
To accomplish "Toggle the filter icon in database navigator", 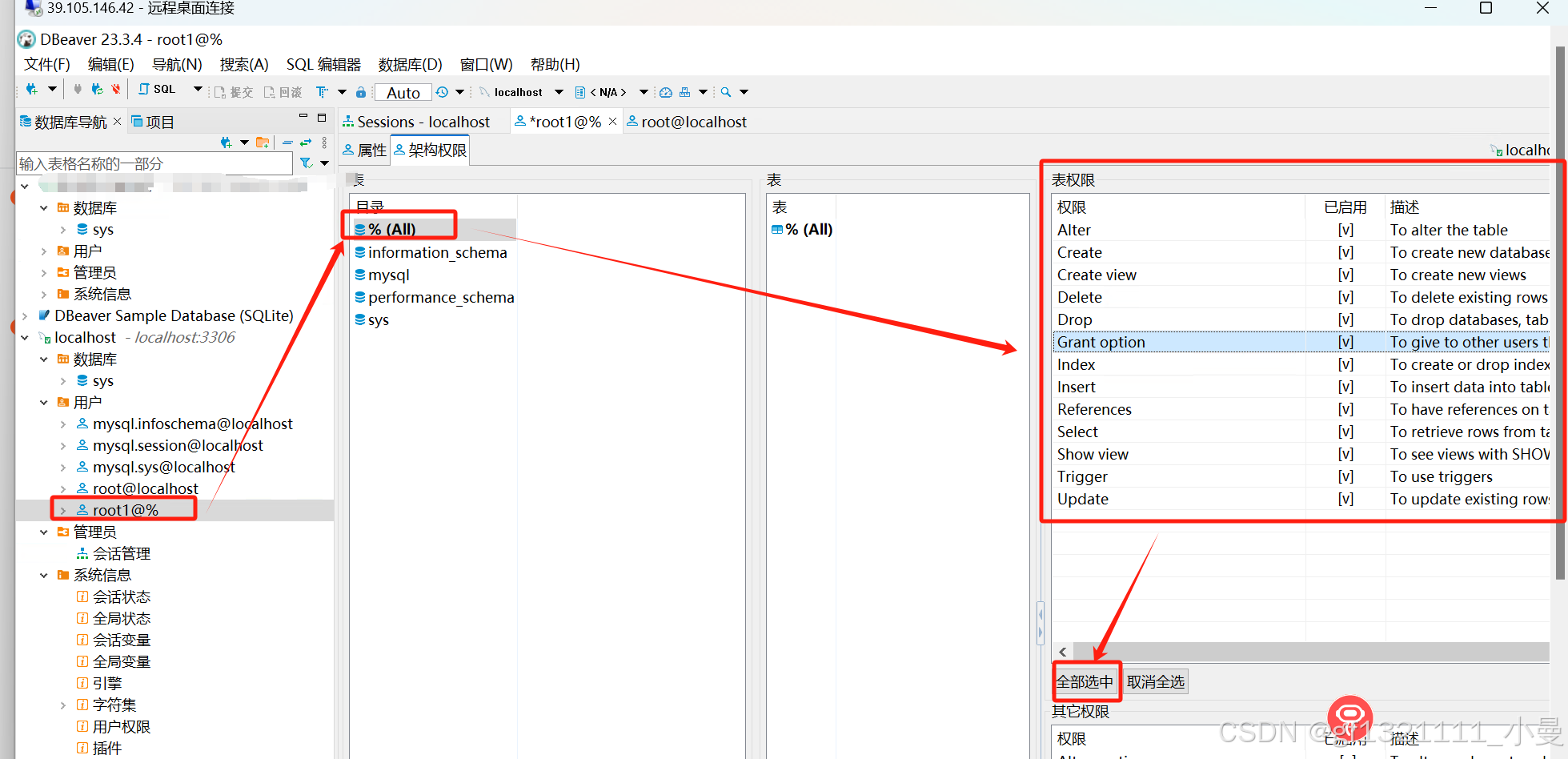I will coord(305,163).
